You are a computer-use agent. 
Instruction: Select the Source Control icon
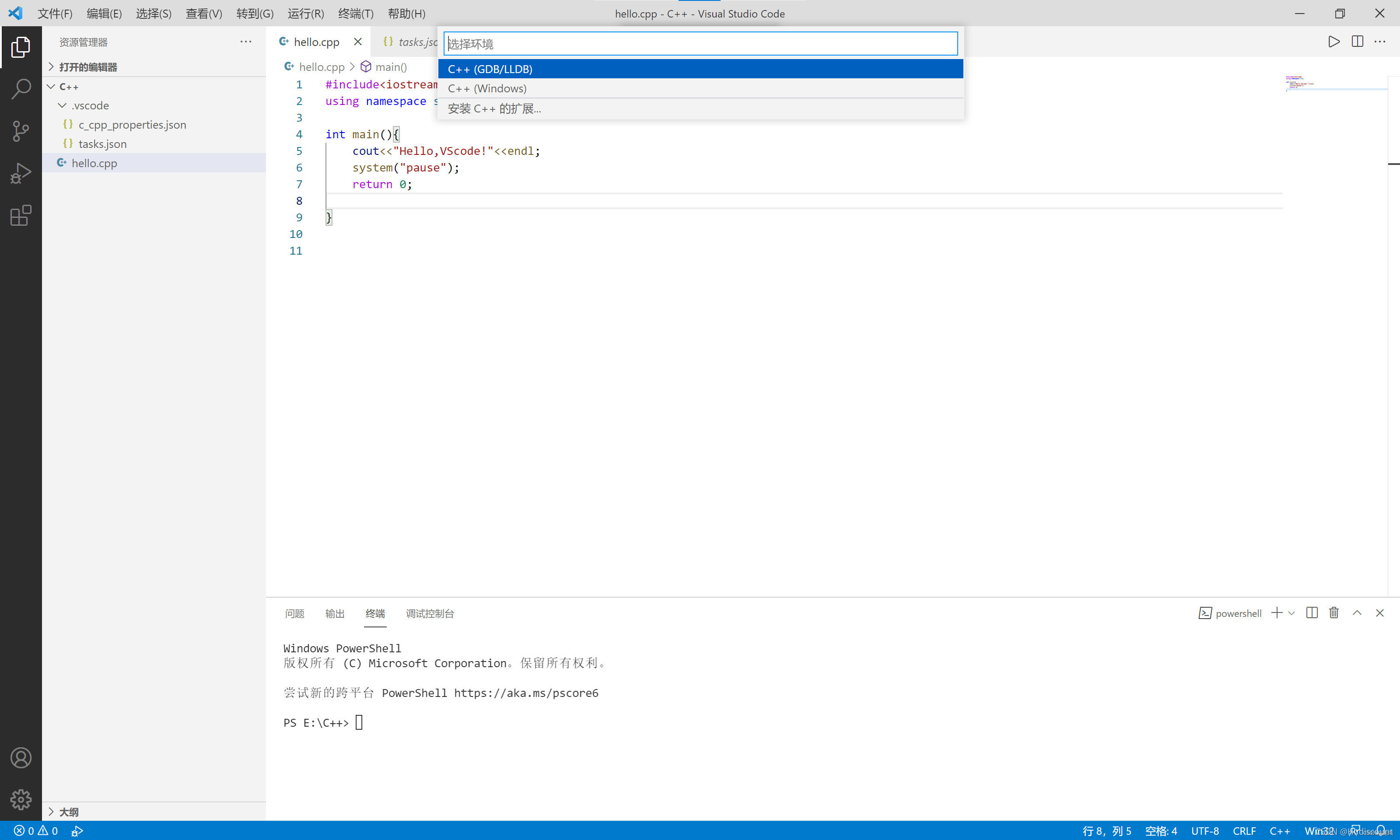pos(21,131)
